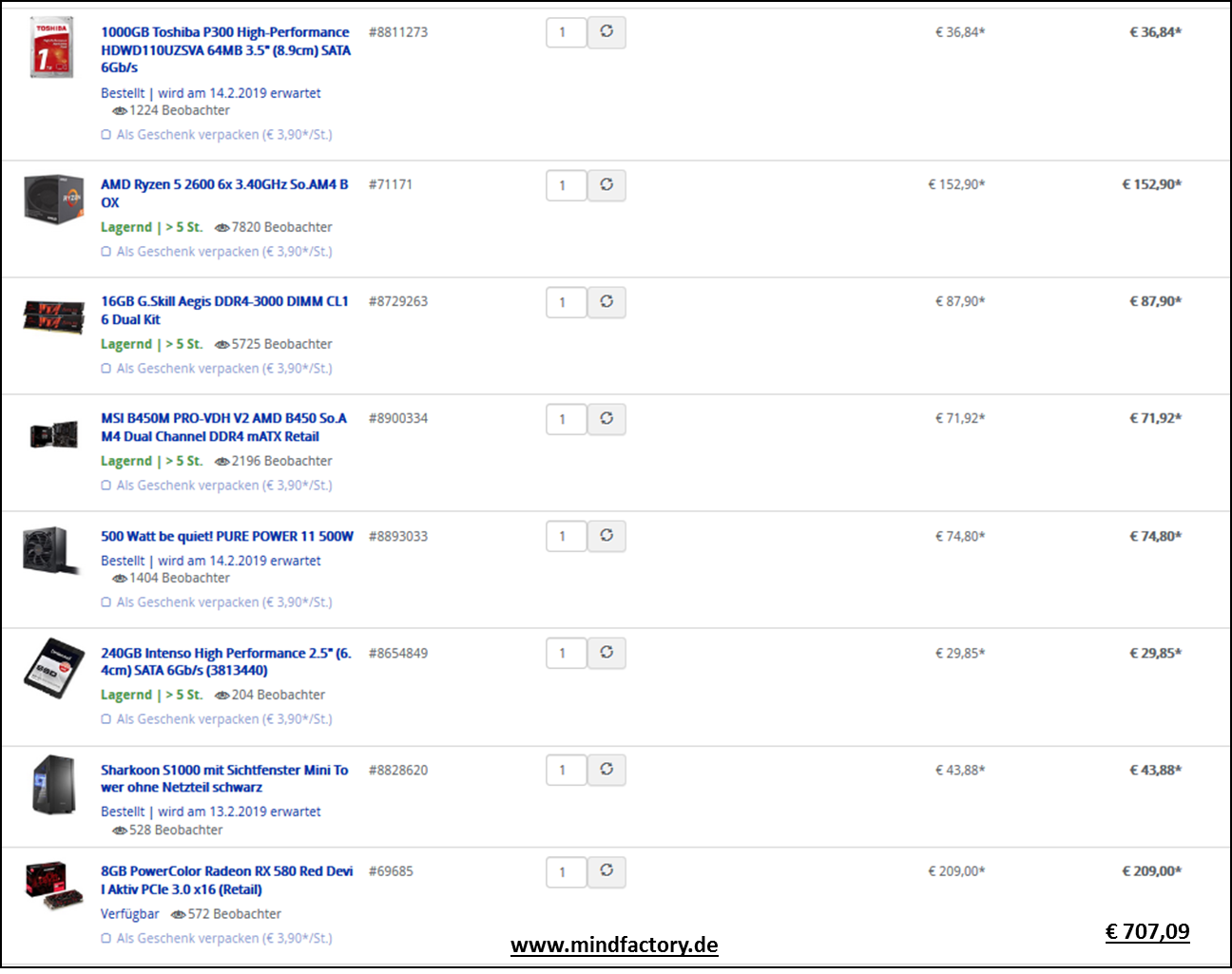1232x974 pixels.
Task: Click the quantity box in AMD Ryzen row
Action: 567,185
